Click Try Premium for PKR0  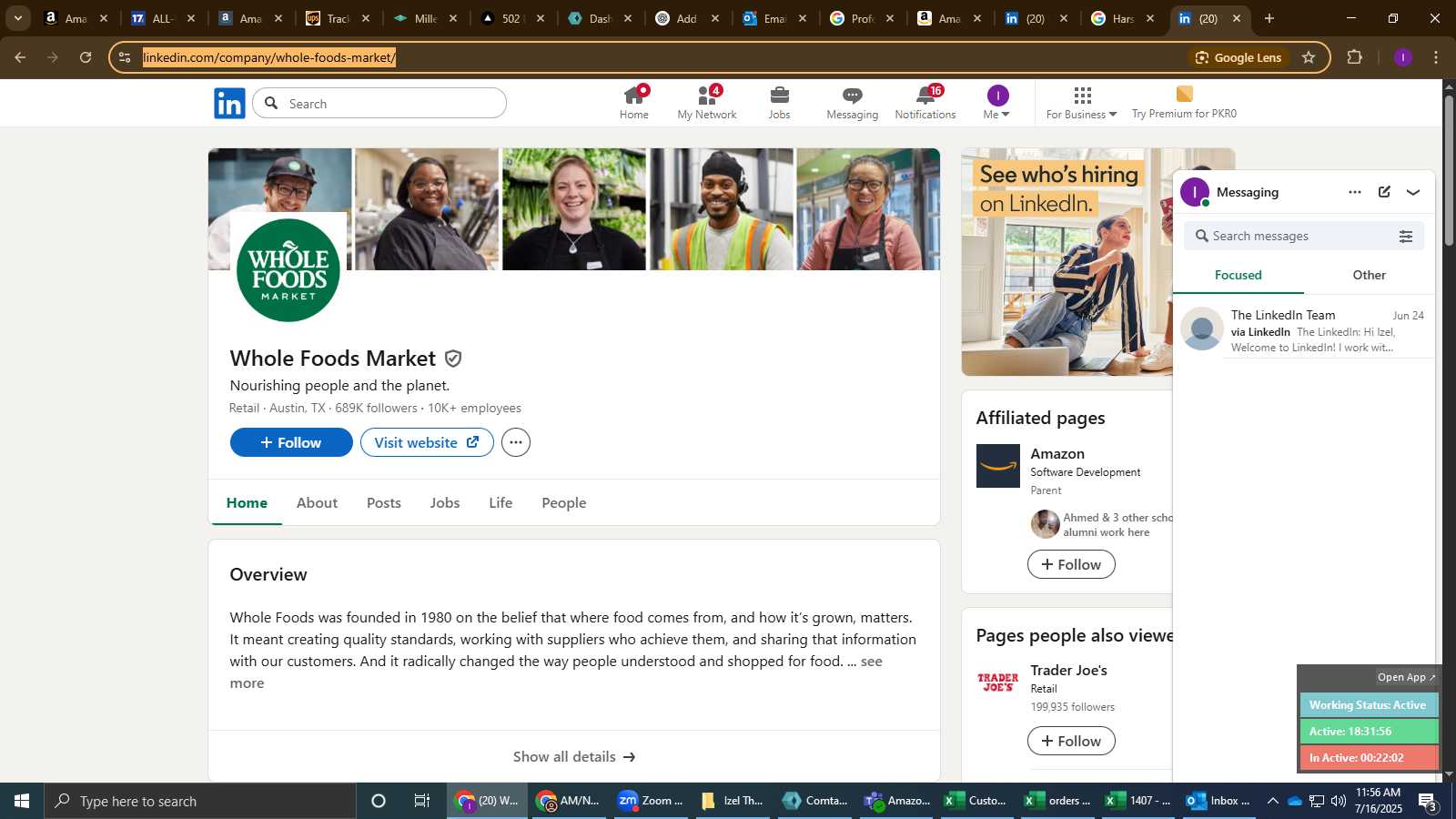(1184, 103)
